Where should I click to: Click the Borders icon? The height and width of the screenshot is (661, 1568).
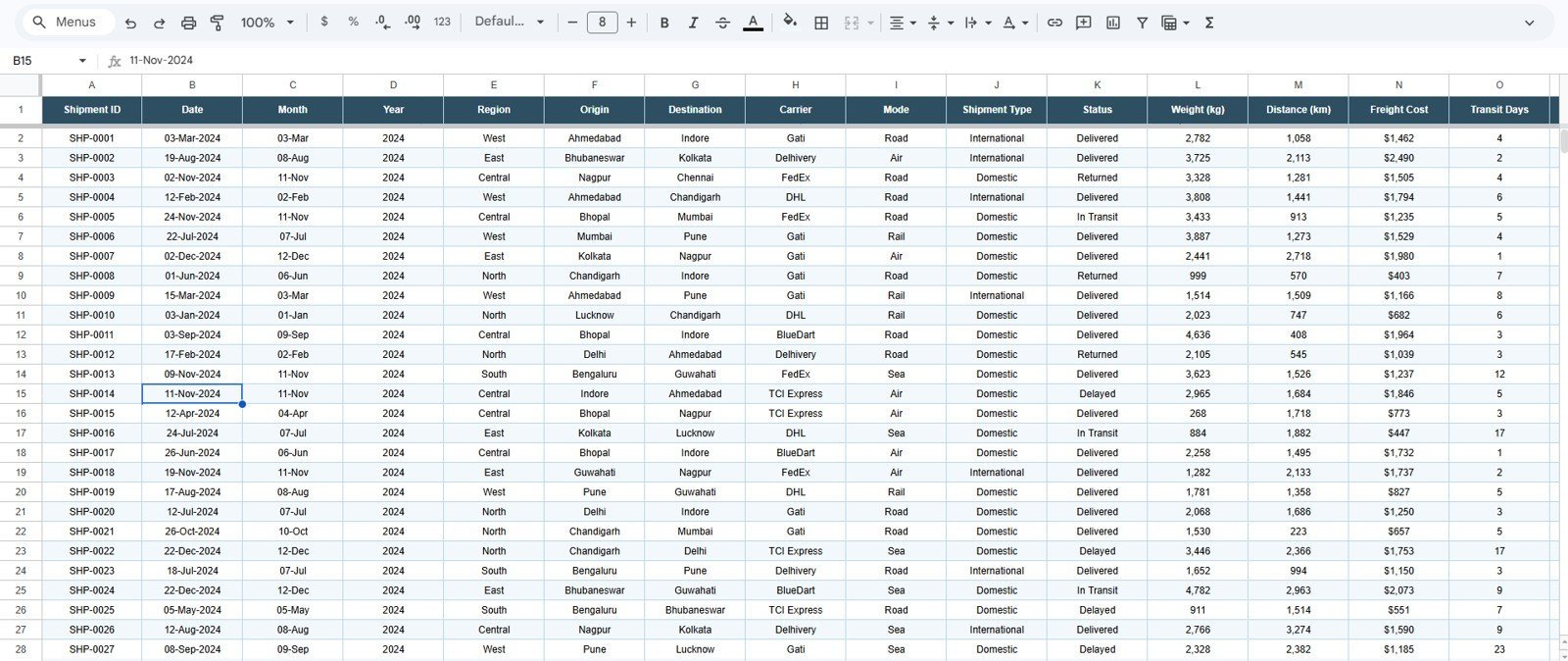pyautogui.click(x=821, y=23)
